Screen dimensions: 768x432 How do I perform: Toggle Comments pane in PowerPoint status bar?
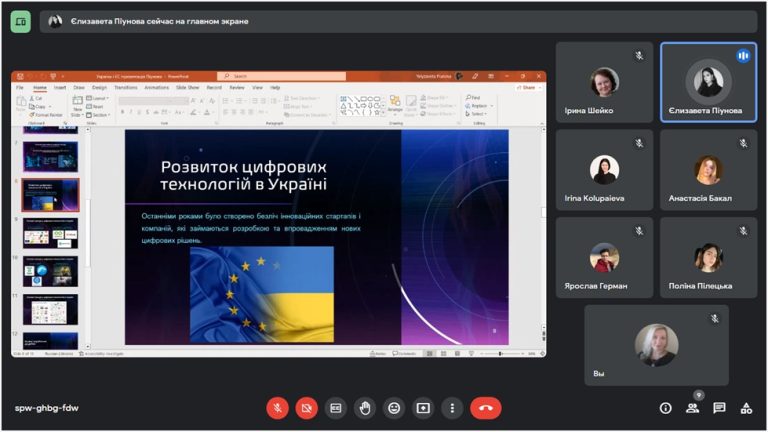click(x=405, y=353)
